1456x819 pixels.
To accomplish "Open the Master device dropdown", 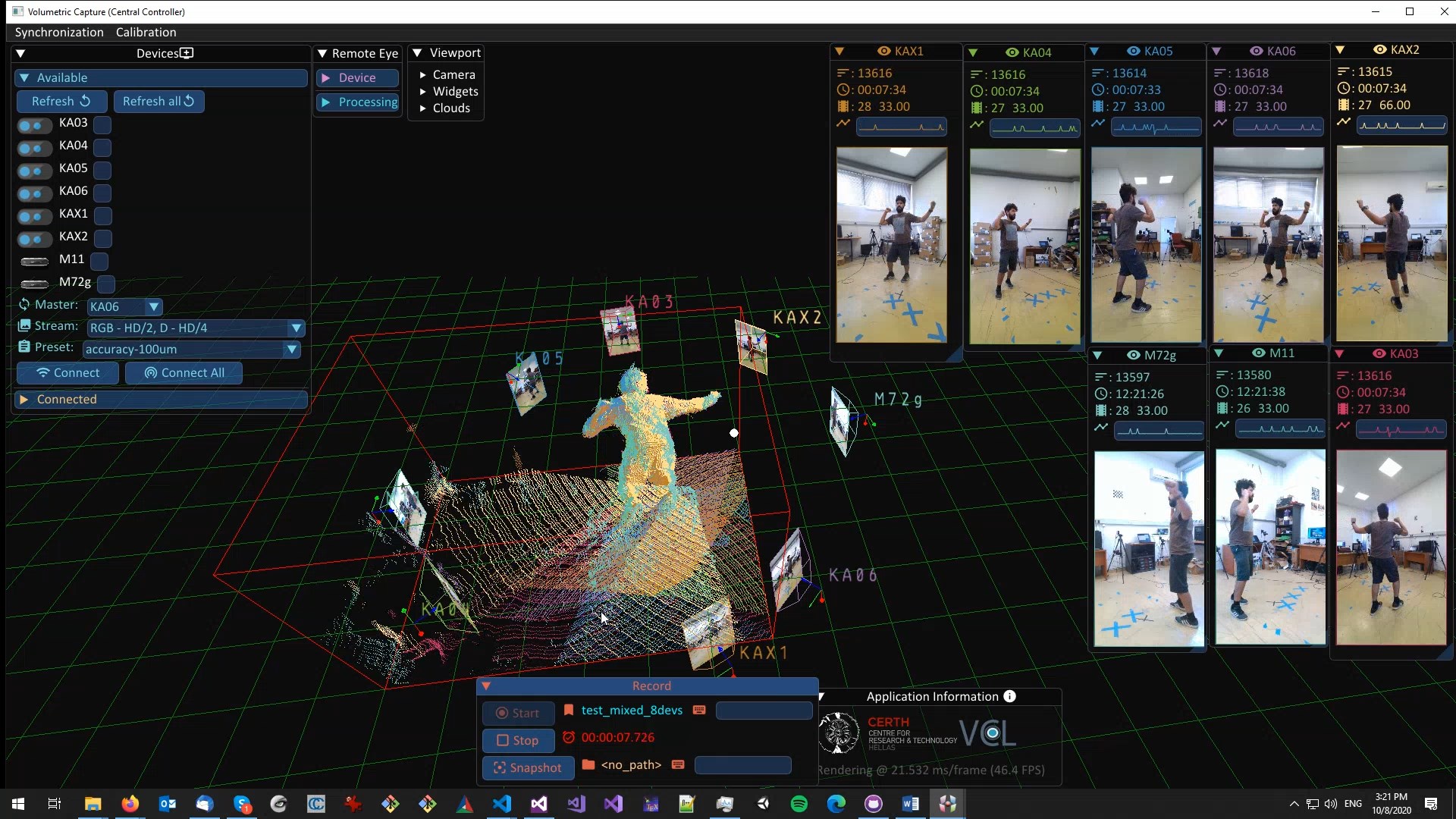I will coord(153,306).
